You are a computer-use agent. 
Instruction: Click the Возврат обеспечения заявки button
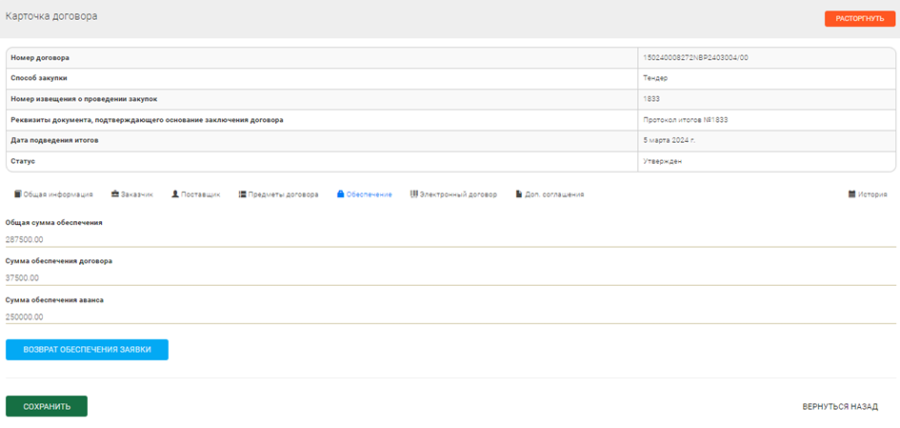(x=87, y=349)
